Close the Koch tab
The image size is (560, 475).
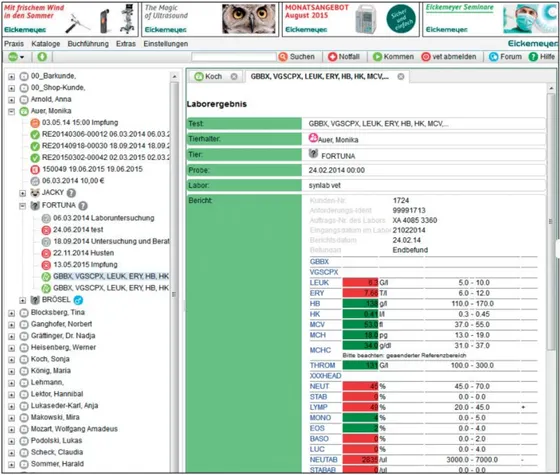point(234,76)
